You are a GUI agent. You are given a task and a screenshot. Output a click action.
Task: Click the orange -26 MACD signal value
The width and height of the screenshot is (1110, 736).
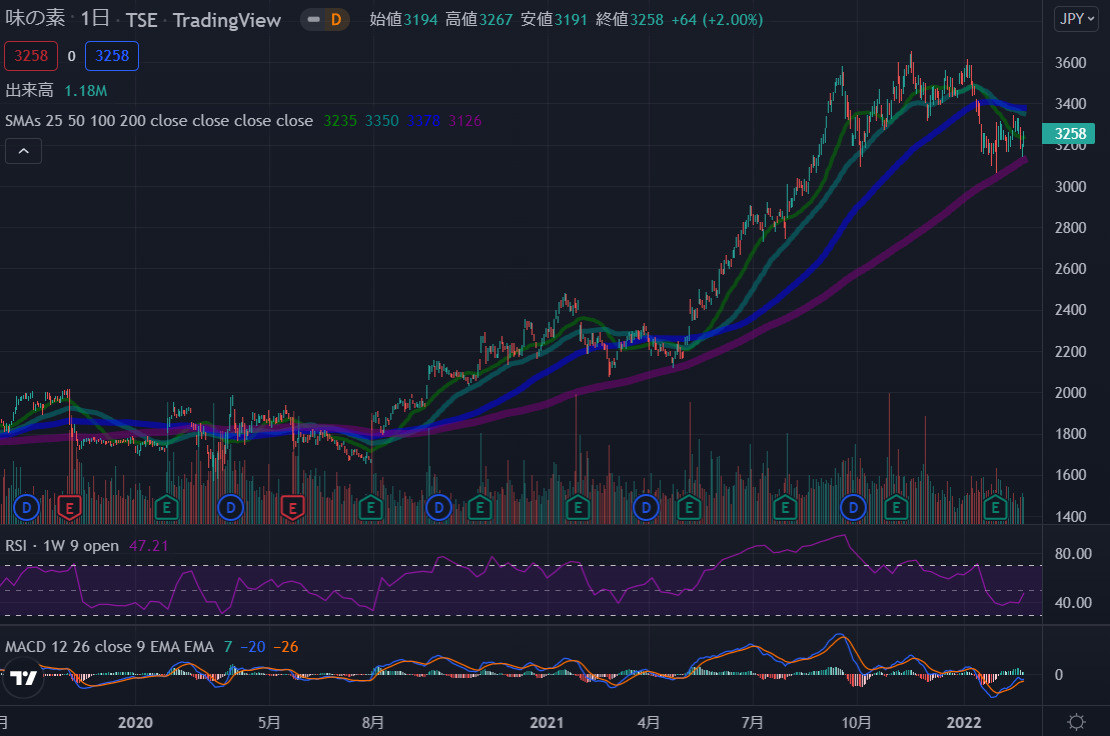pos(285,647)
